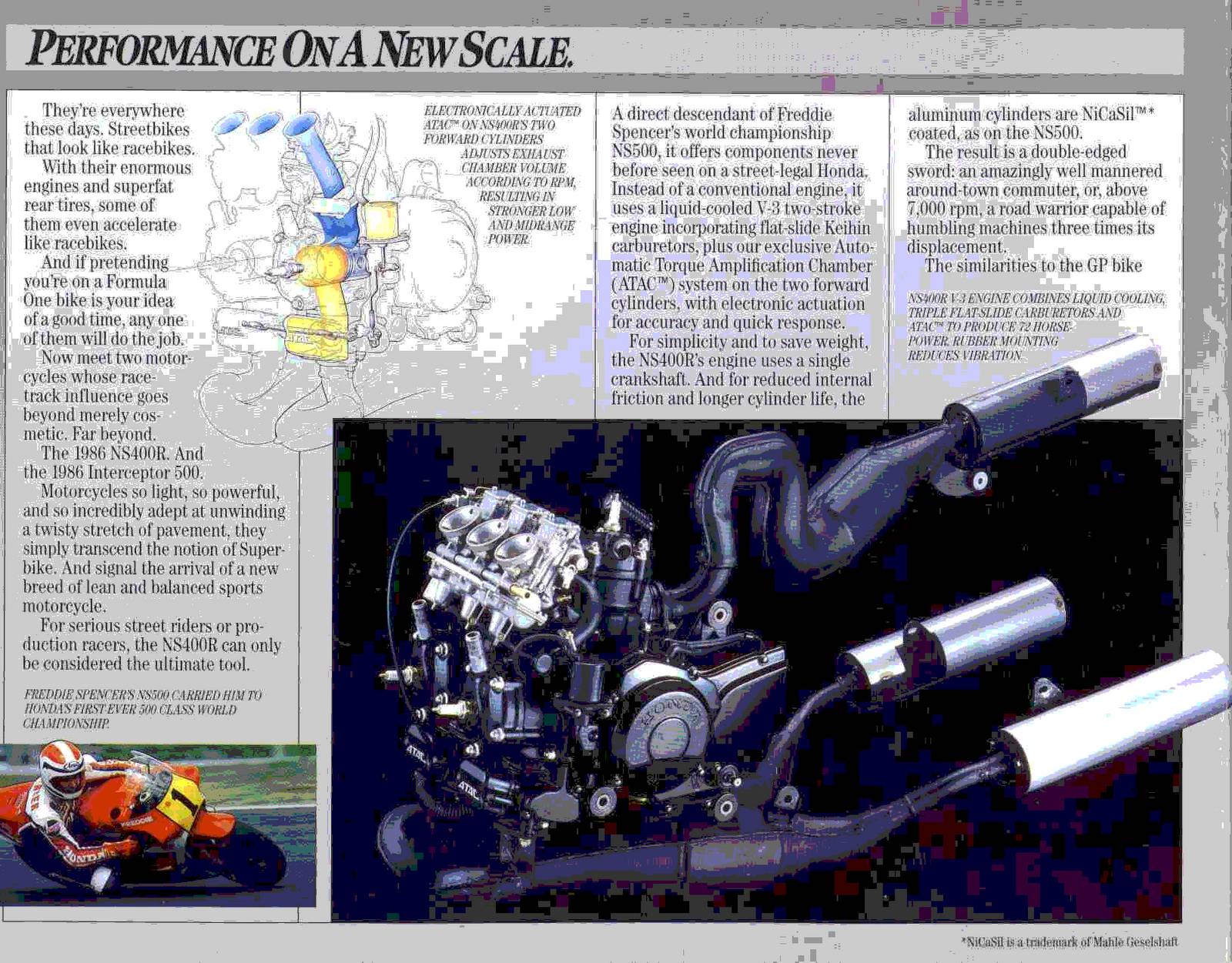Screen dimensions: 1232x963
Task: Click the Honda logo on engine cover
Action: (x=668, y=725)
